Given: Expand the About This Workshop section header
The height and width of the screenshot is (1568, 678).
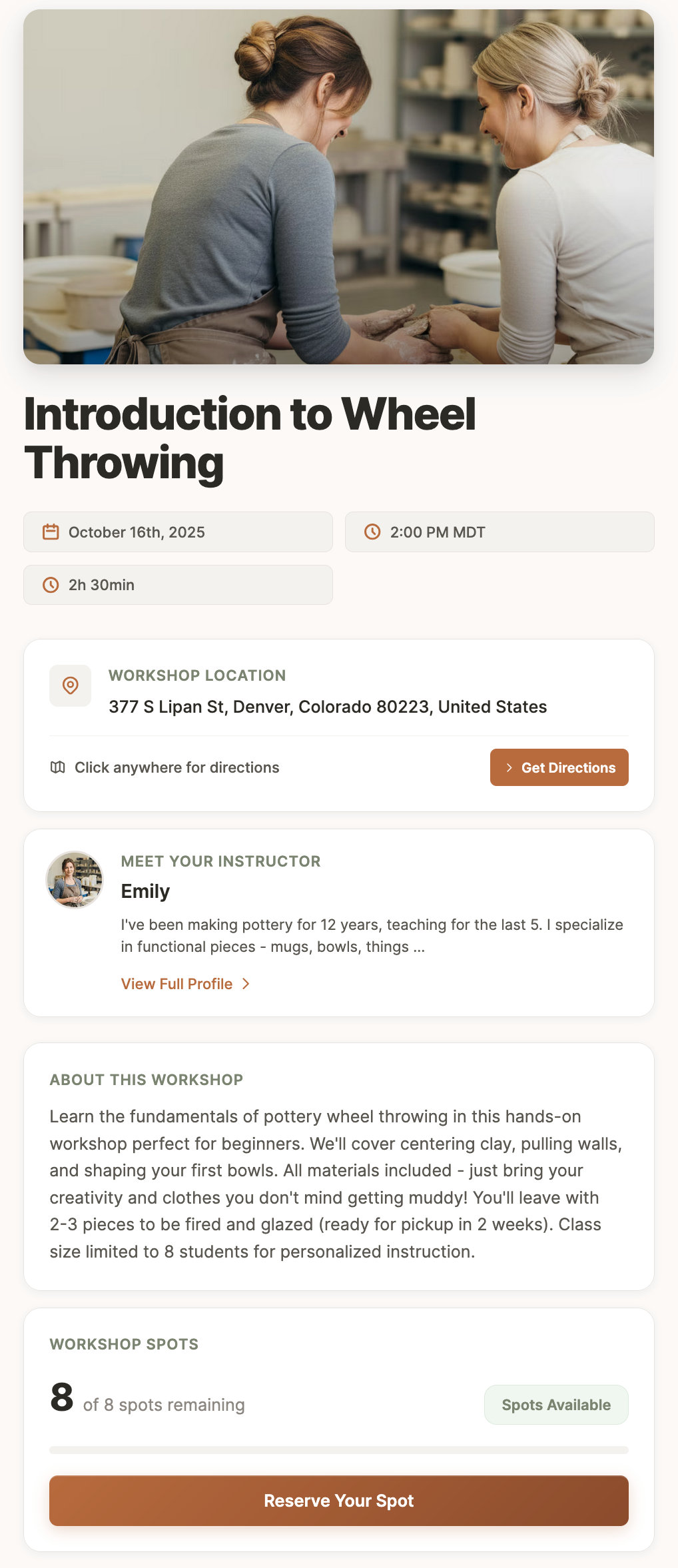Looking at the screenshot, I should click(147, 1080).
